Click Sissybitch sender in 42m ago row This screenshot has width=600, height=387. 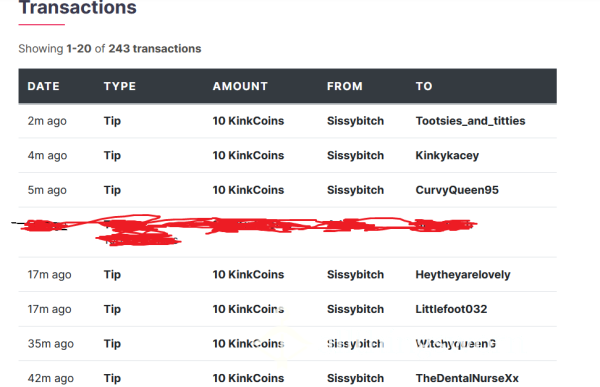click(355, 378)
